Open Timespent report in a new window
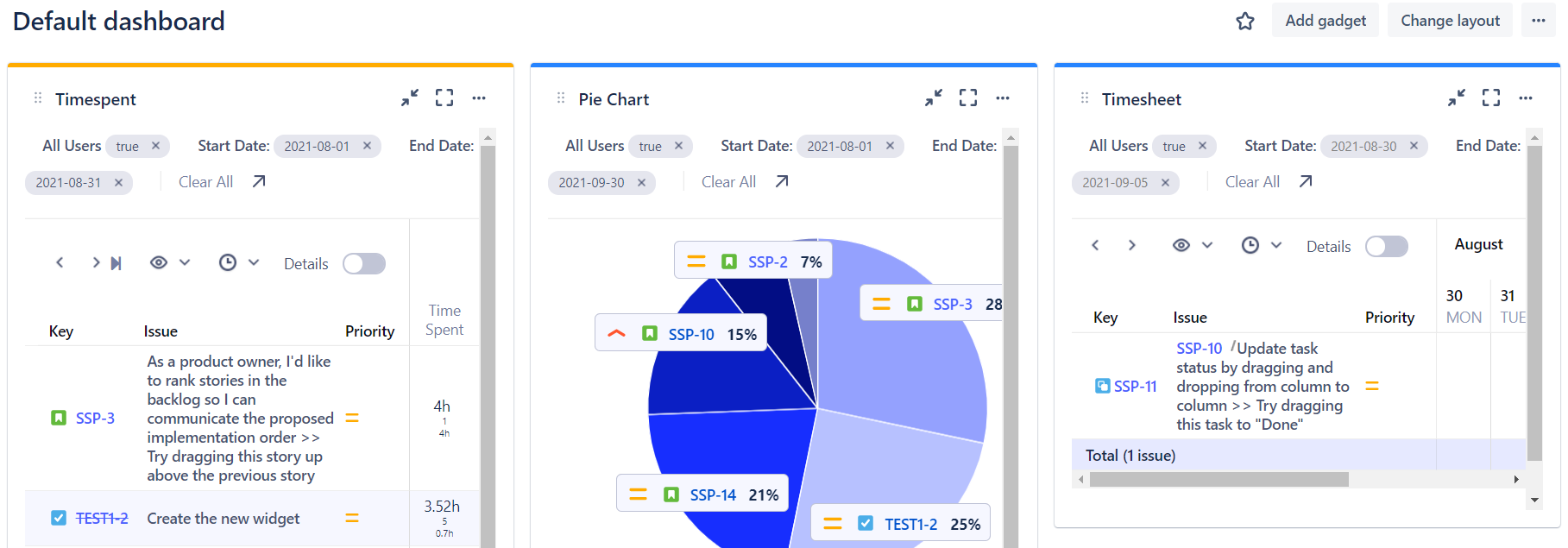1568x548 pixels. [256, 180]
